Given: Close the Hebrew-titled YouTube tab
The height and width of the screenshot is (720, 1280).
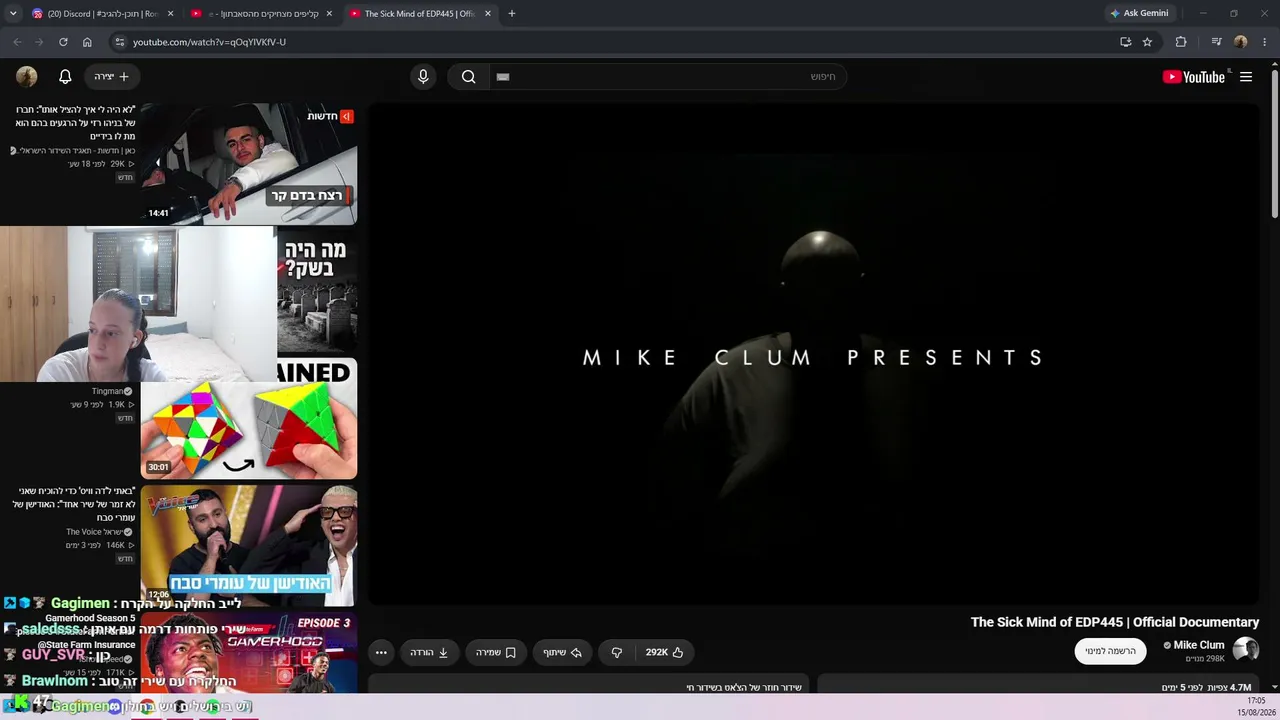Looking at the screenshot, I should 329,14.
